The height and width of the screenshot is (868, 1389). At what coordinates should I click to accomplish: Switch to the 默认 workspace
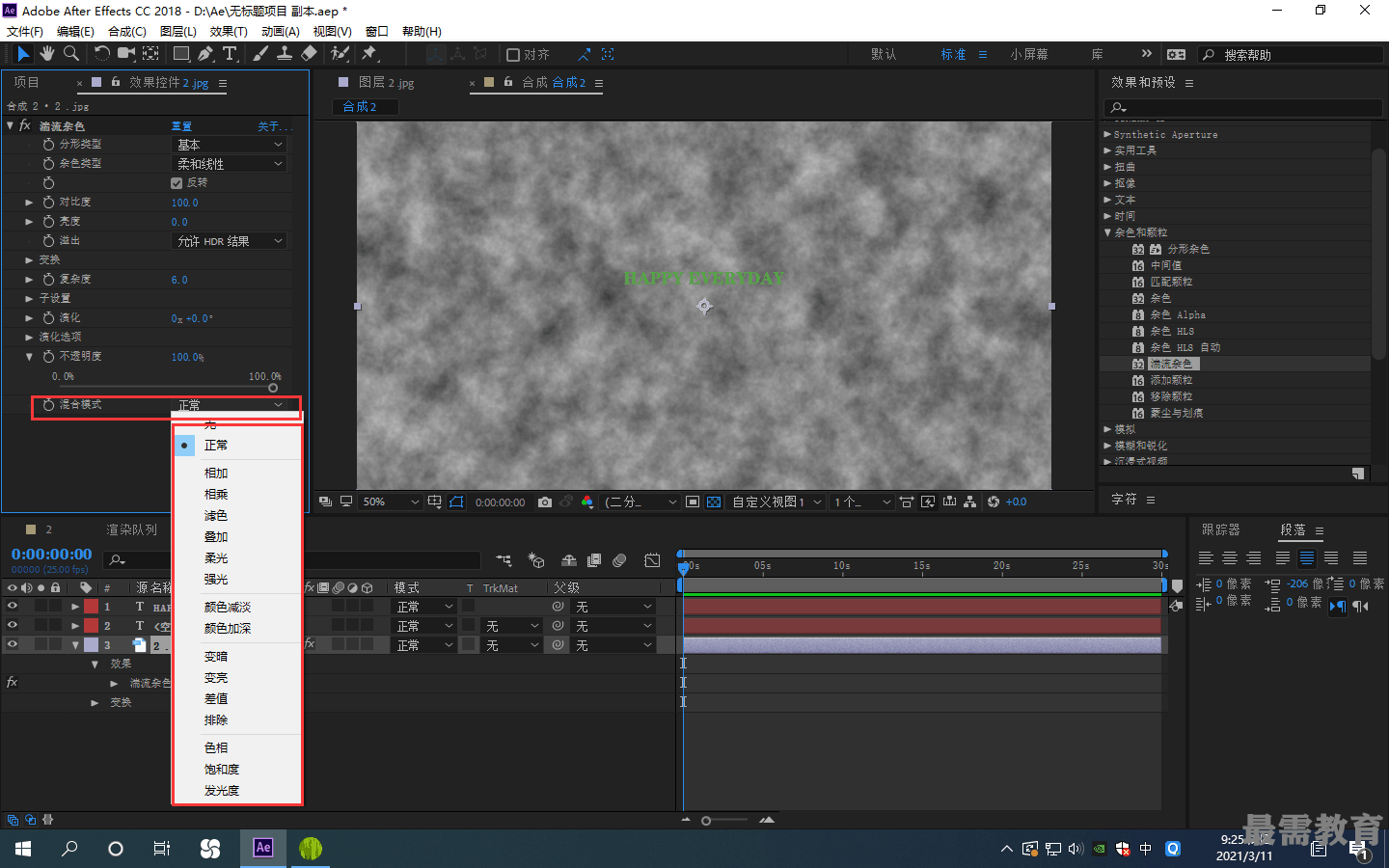pyautogui.click(x=884, y=55)
